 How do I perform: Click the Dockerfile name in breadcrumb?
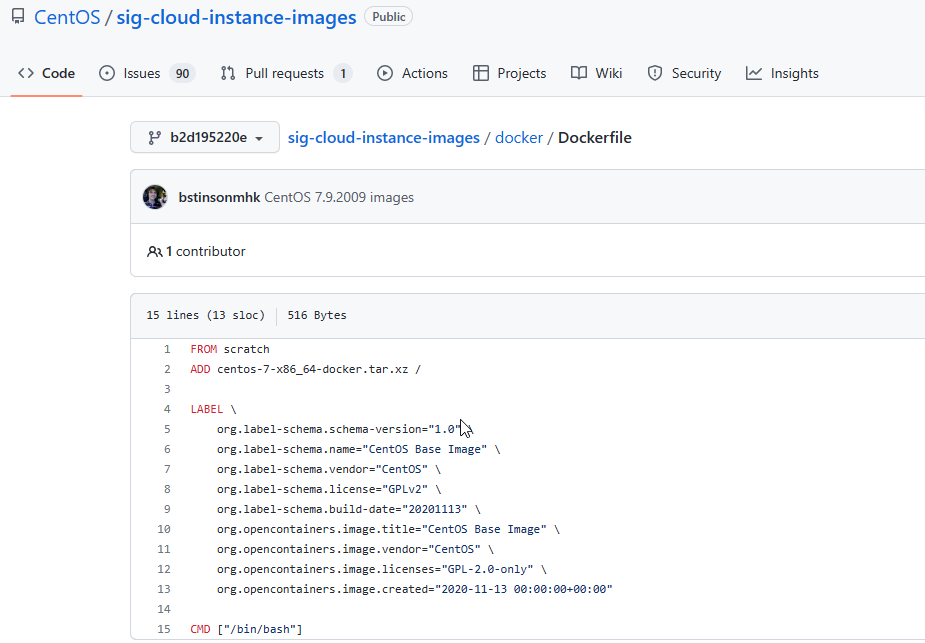(x=595, y=137)
